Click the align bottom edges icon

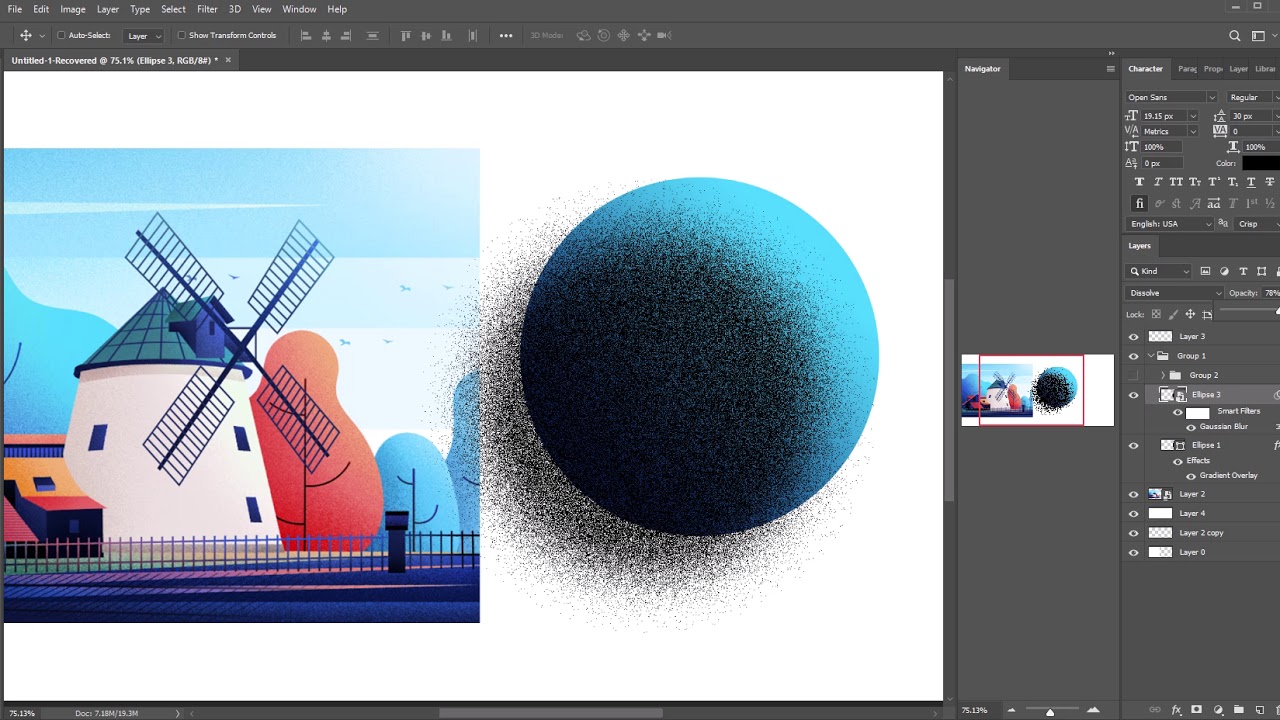[448, 35]
